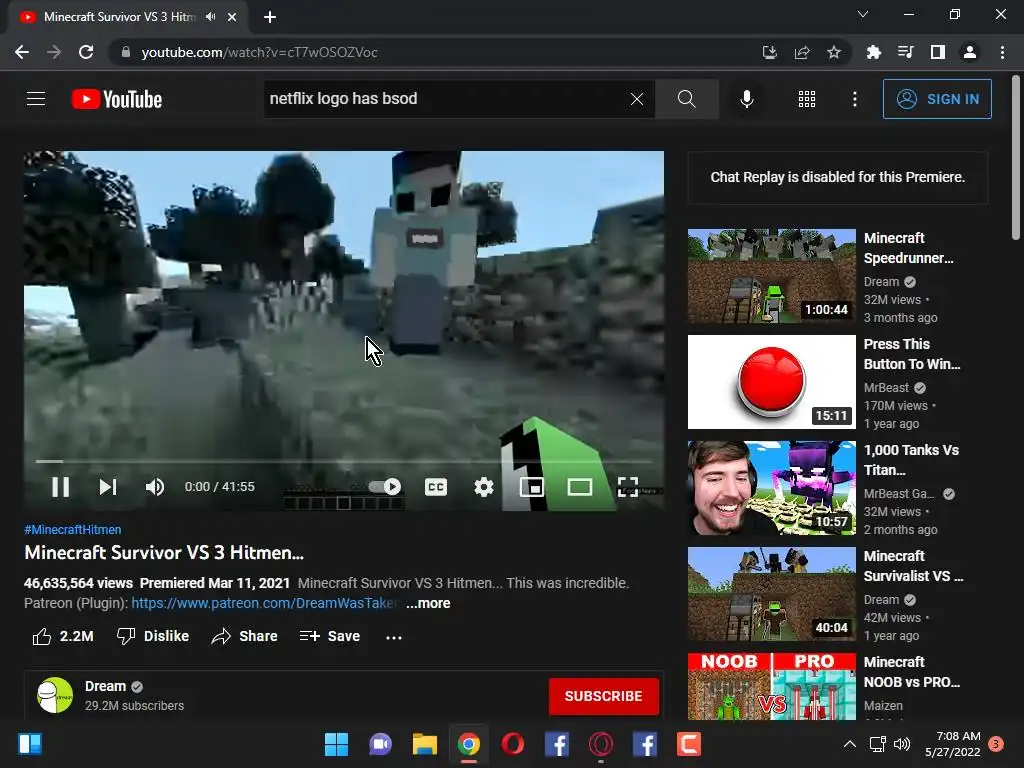Go forward in browser history
Viewport: 1024px width, 768px height.
coord(54,52)
